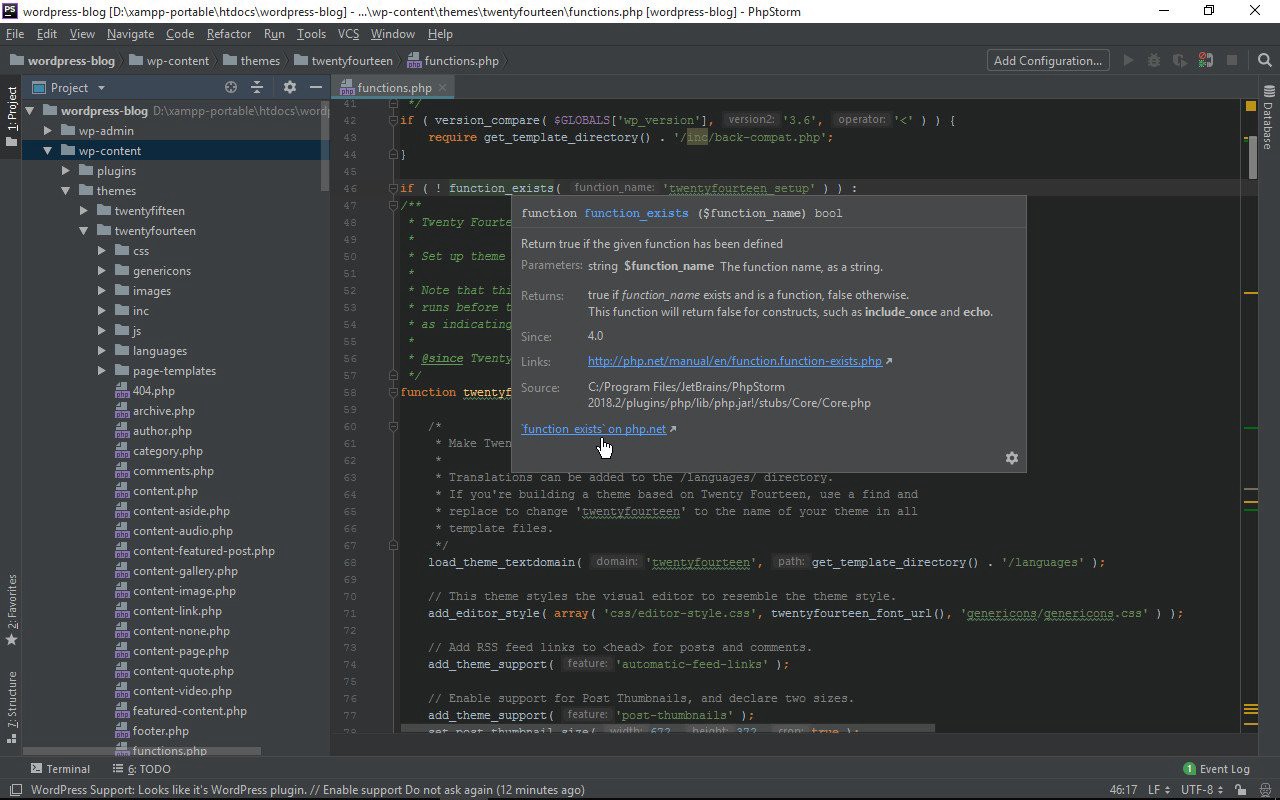Click the Collapse All icon in Project panel
1280x800 pixels.
pos(257,88)
